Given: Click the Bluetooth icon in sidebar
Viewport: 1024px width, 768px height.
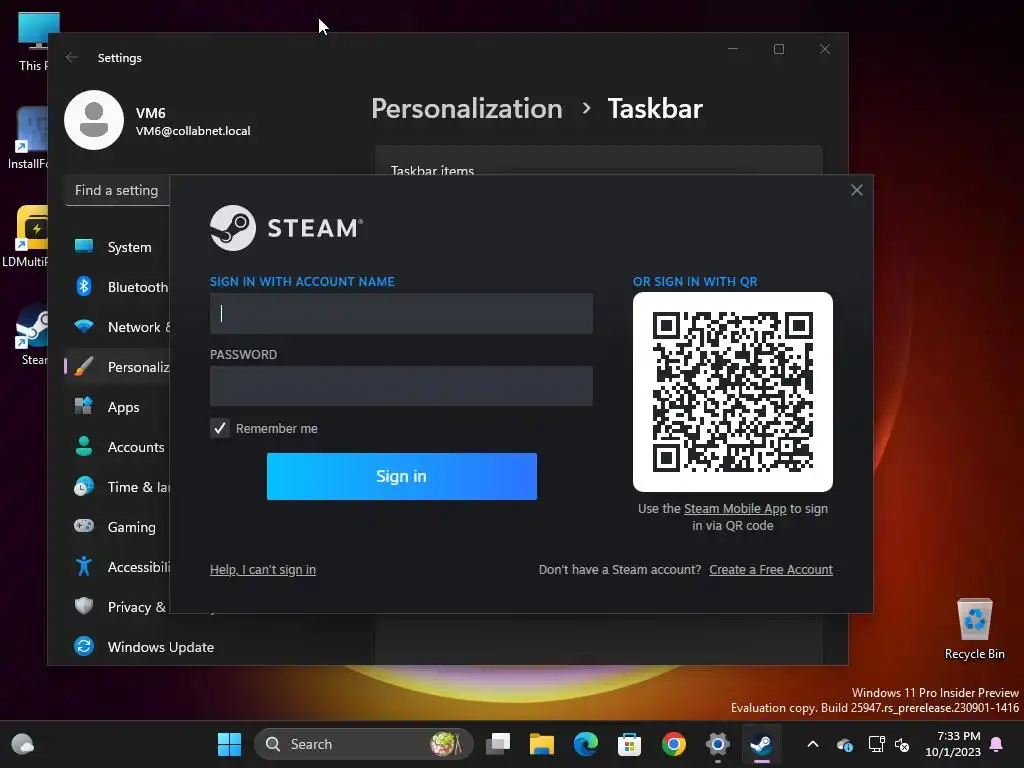Looking at the screenshot, I should pyautogui.click(x=84, y=286).
